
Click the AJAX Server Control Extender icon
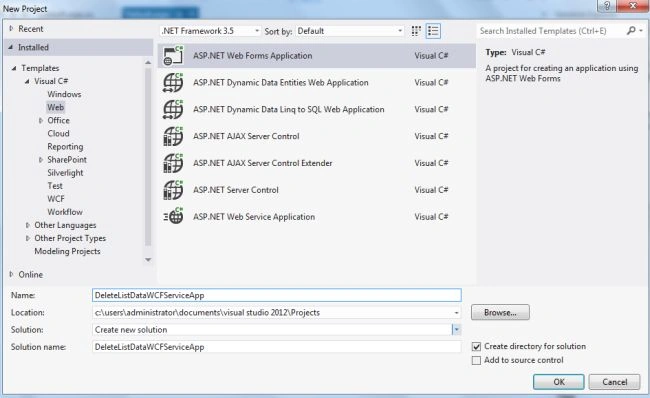point(173,163)
